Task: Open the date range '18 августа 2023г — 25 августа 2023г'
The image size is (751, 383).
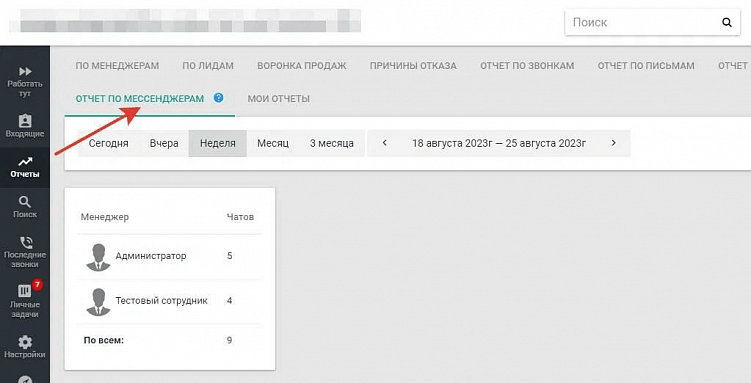Action: (x=499, y=143)
